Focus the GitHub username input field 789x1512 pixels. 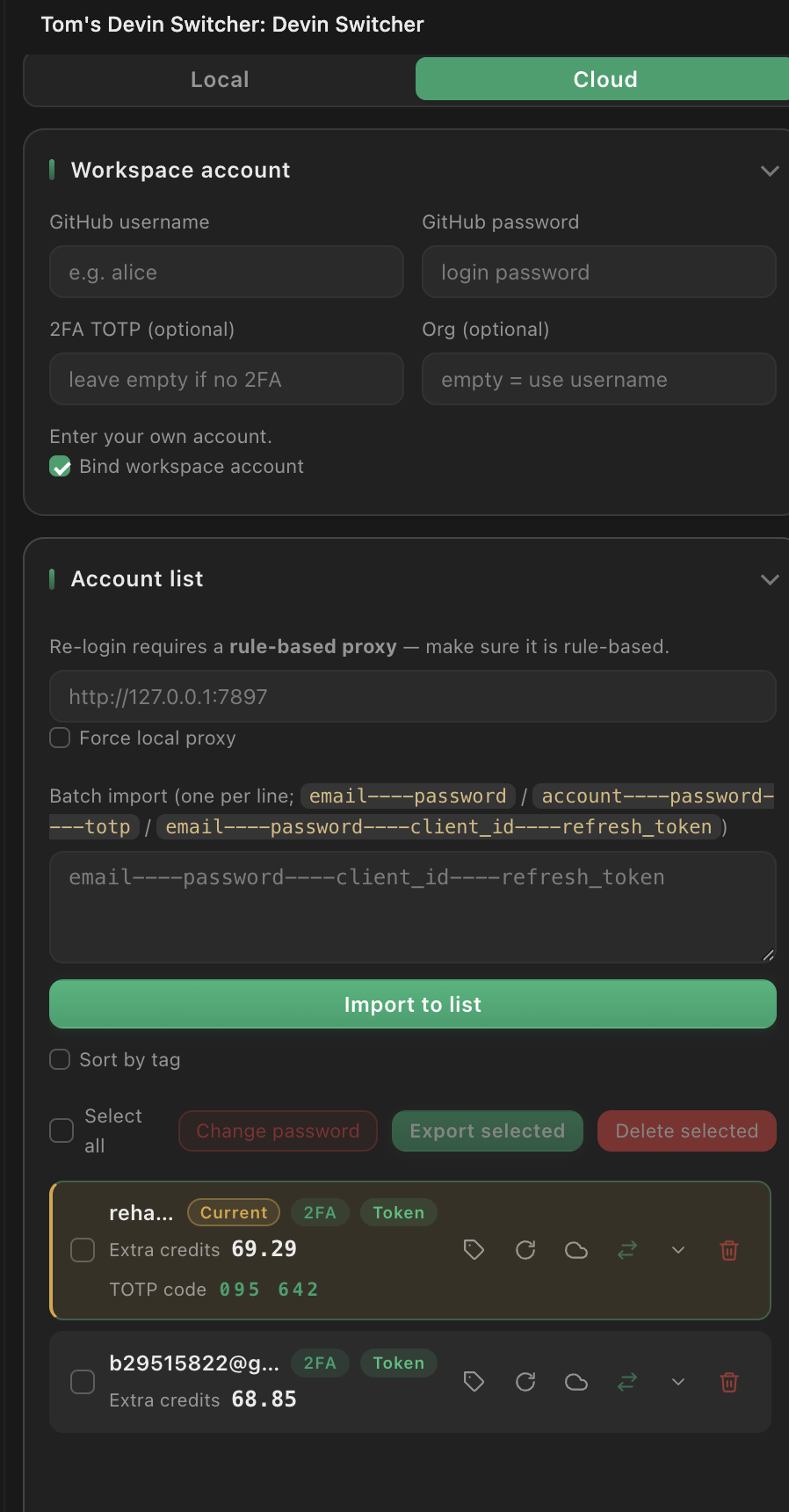[x=227, y=273]
